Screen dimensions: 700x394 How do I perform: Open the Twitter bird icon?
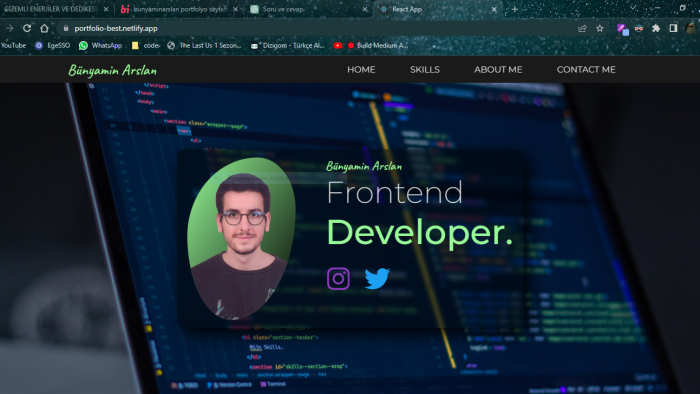[377, 278]
